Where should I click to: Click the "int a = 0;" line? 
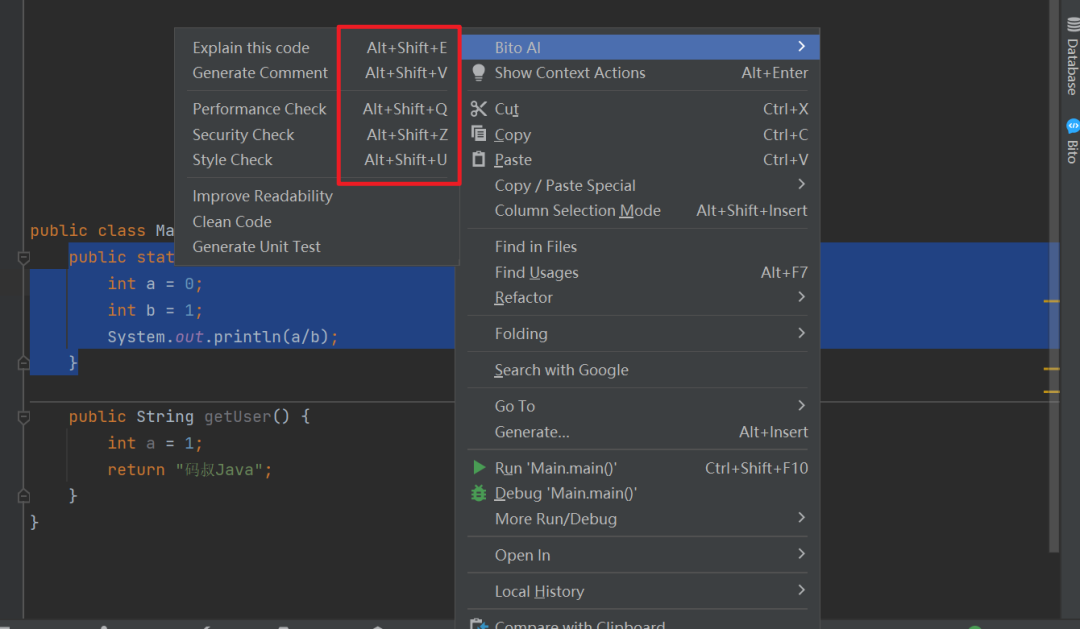coord(155,284)
